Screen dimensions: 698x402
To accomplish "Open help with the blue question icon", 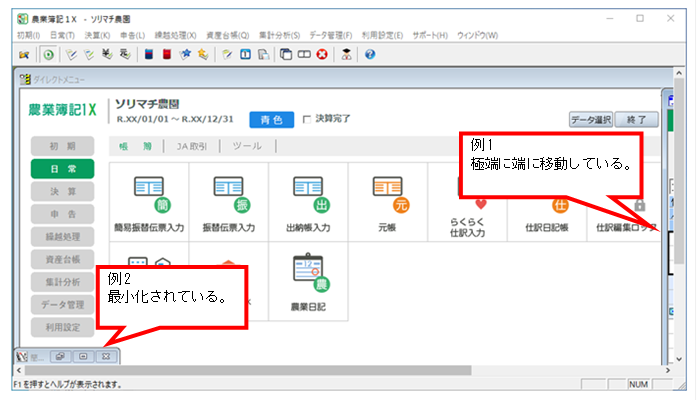I will coord(370,54).
